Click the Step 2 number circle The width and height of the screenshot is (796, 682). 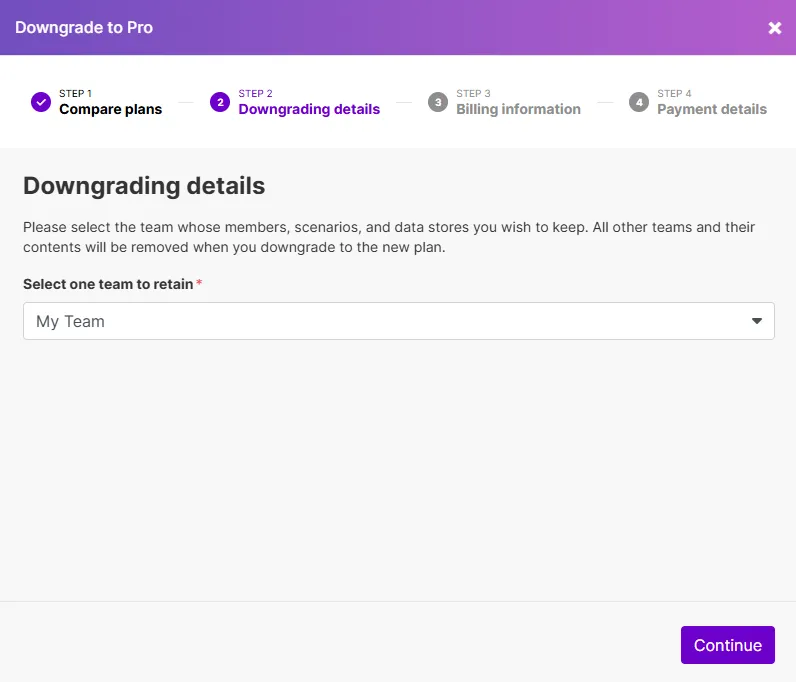point(220,102)
